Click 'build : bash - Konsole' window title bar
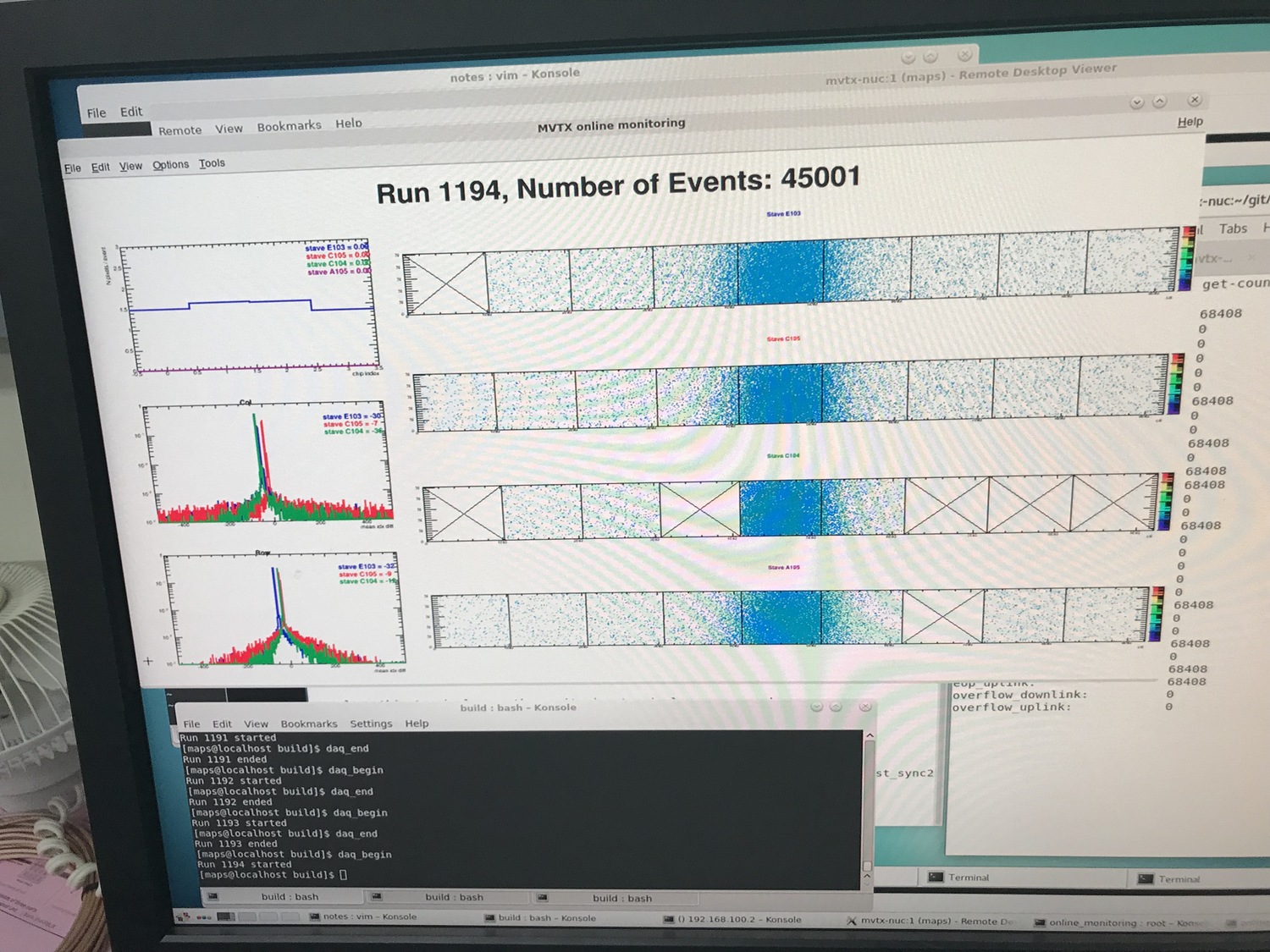The height and width of the screenshot is (952, 1270). [518, 707]
